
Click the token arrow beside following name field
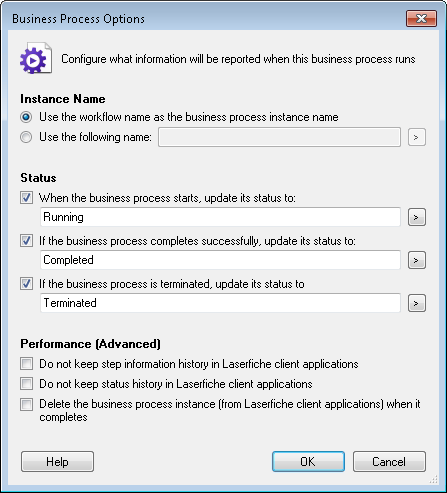[x=417, y=137]
